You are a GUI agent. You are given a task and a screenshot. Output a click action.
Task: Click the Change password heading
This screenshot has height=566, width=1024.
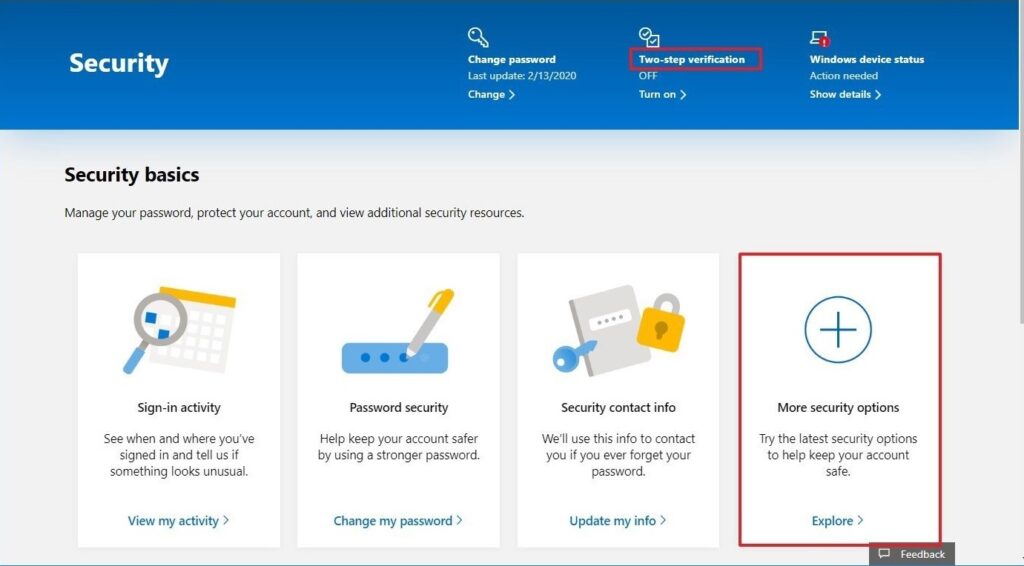(511, 59)
